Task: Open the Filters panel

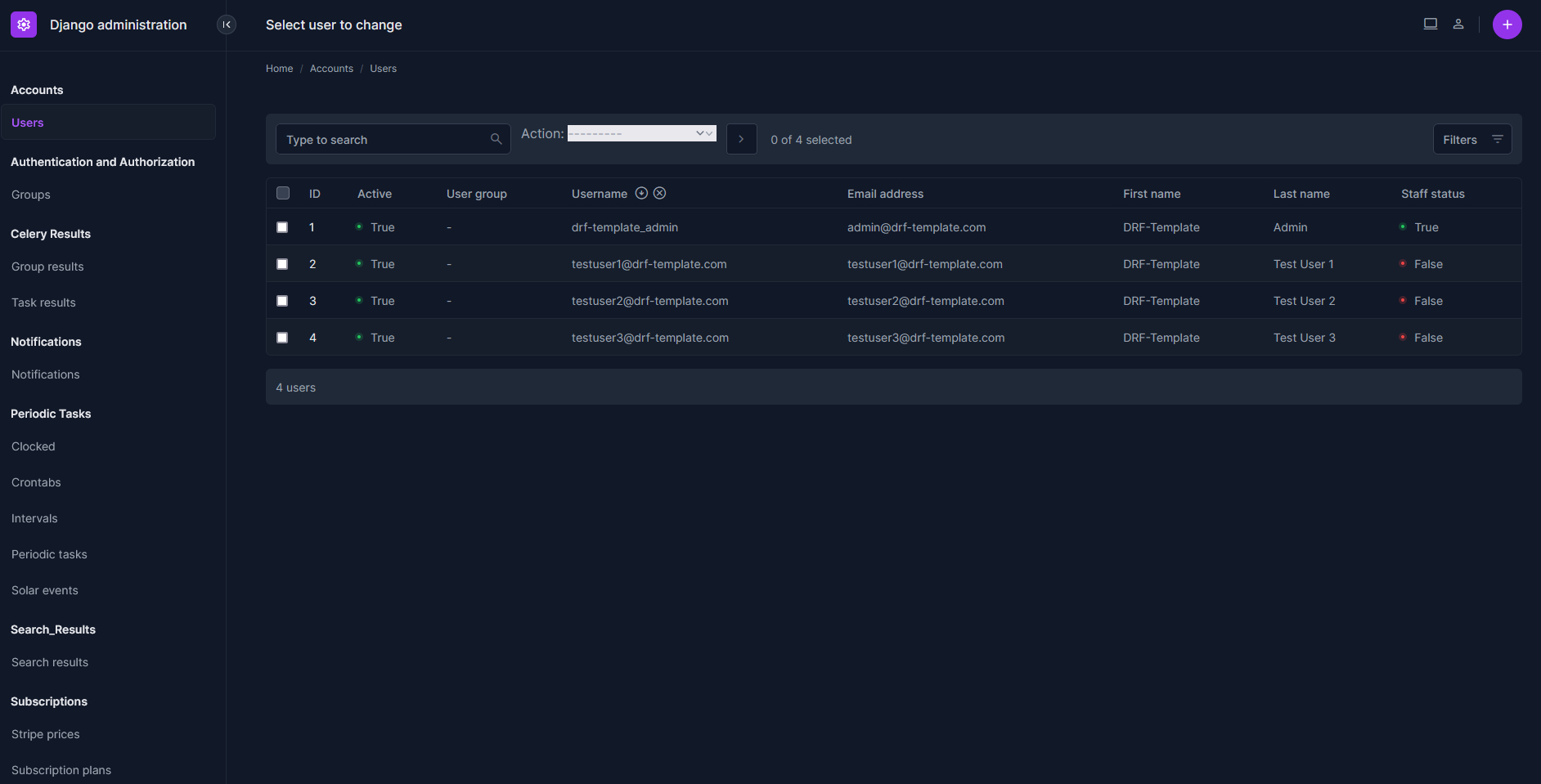Action: pyautogui.click(x=1471, y=139)
